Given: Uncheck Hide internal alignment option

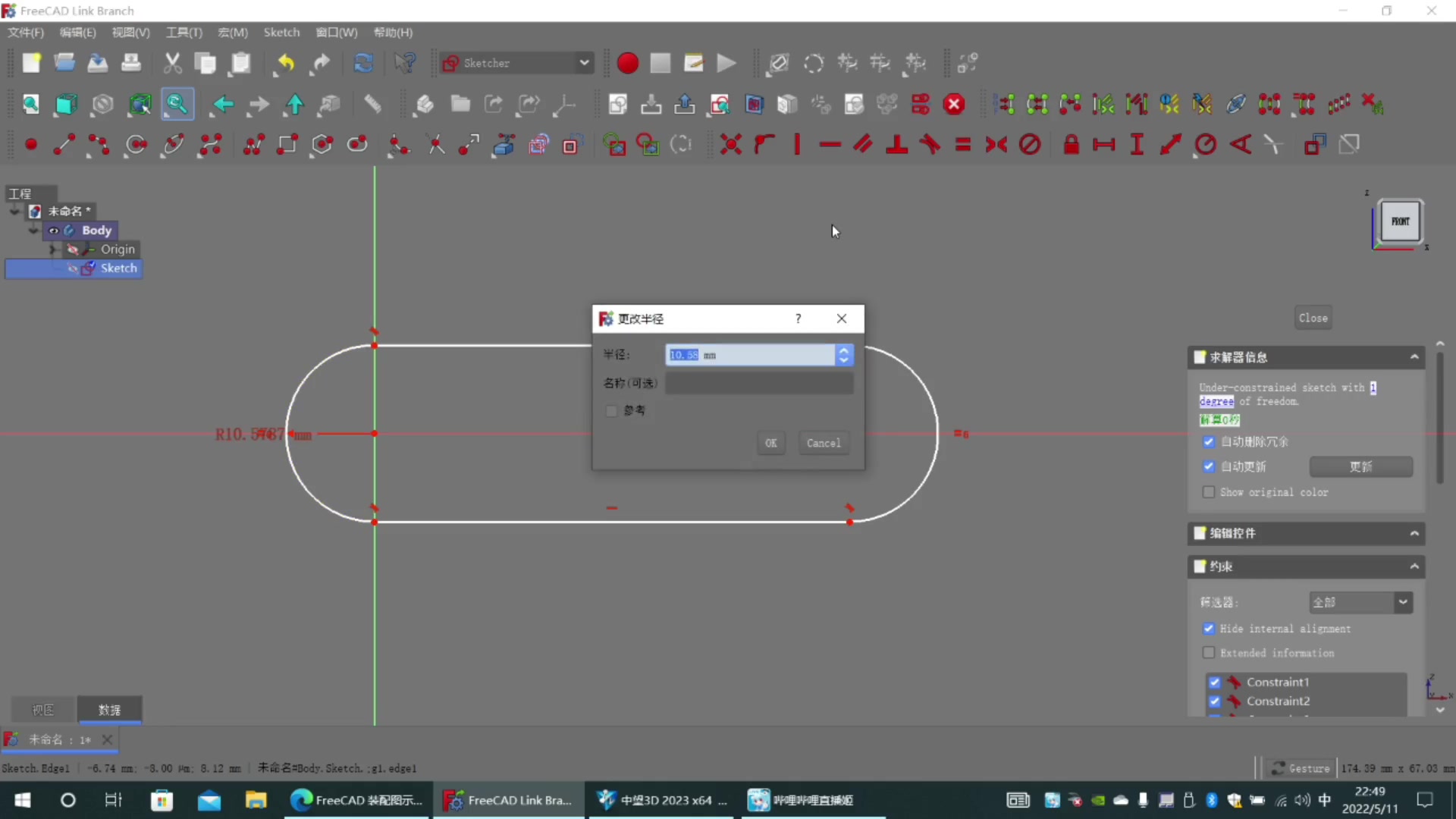Looking at the screenshot, I should 1209,629.
